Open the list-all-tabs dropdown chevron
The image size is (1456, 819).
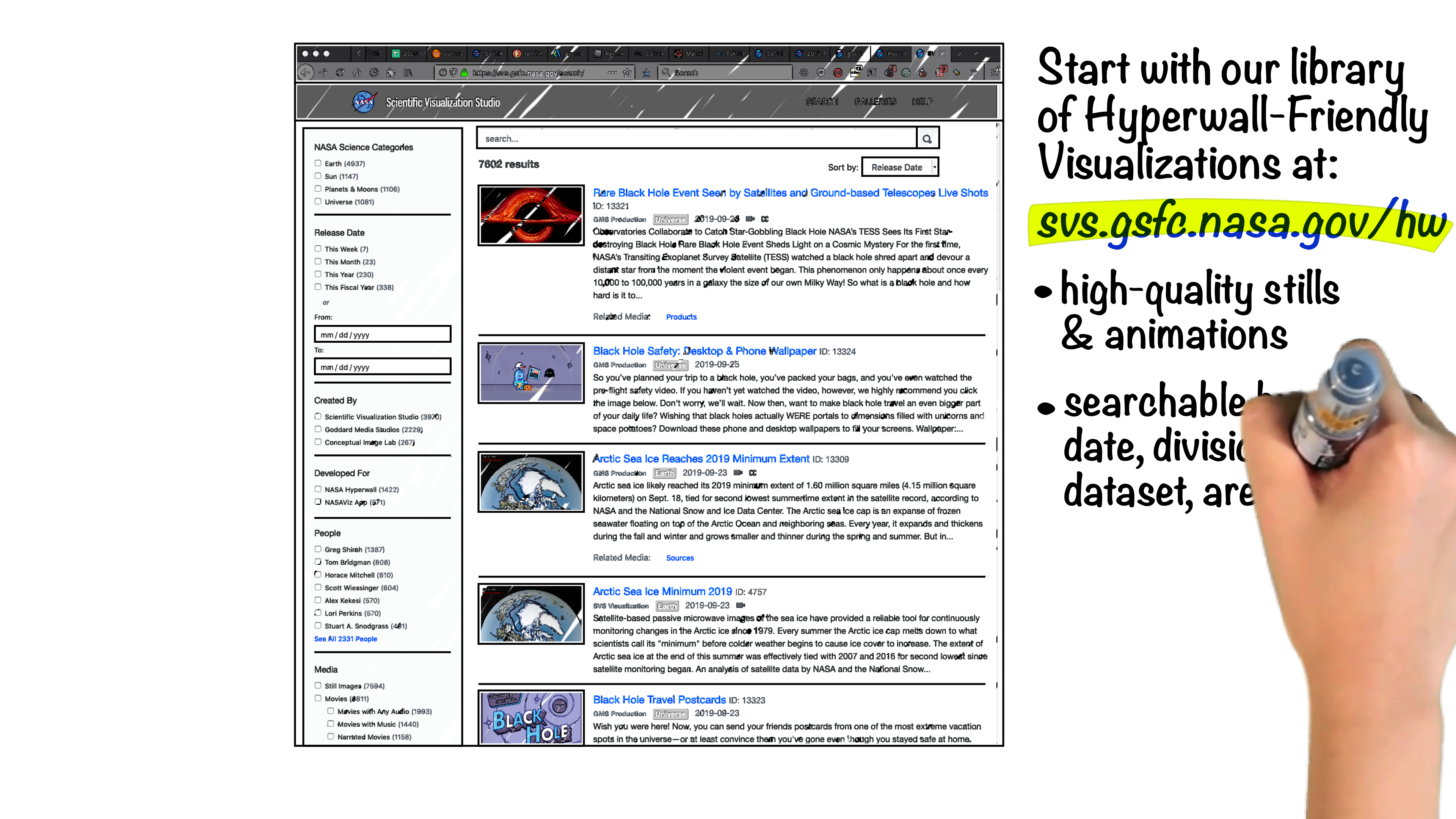[x=975, y=54]
